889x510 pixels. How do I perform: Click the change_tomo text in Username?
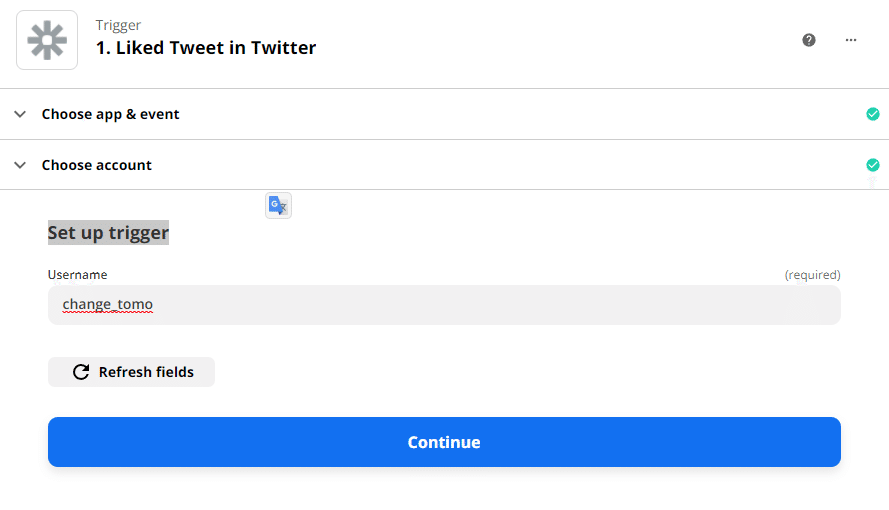pos(108,304)
